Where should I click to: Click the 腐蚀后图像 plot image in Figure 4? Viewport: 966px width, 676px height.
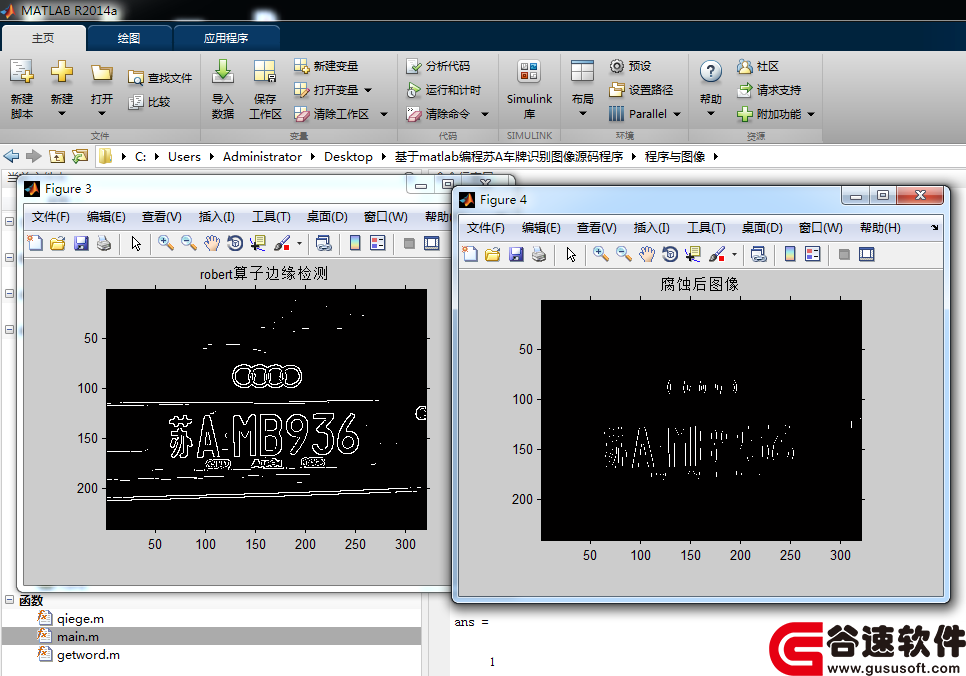701,420
